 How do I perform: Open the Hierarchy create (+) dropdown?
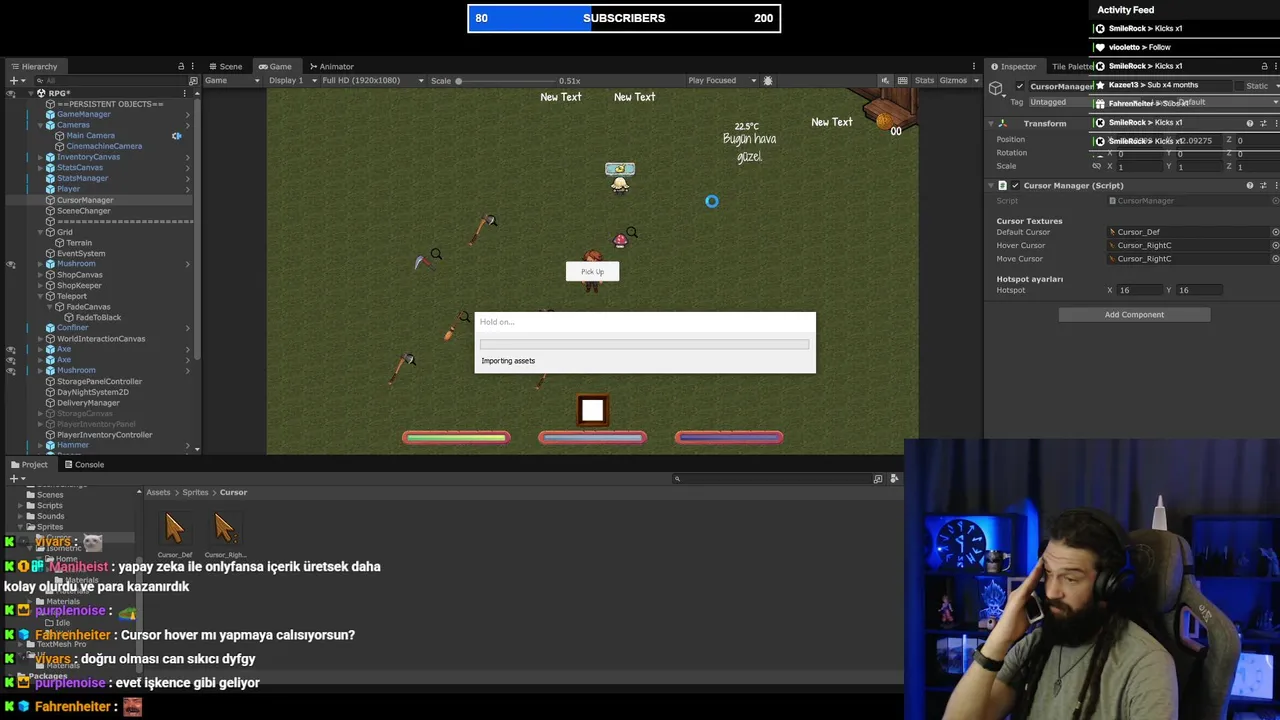(16, 80)
